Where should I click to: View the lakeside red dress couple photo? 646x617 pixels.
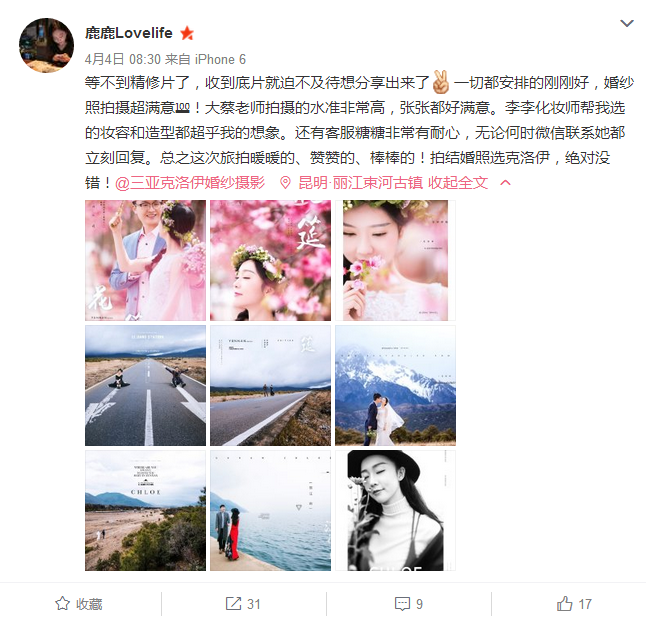click(270, 511)
